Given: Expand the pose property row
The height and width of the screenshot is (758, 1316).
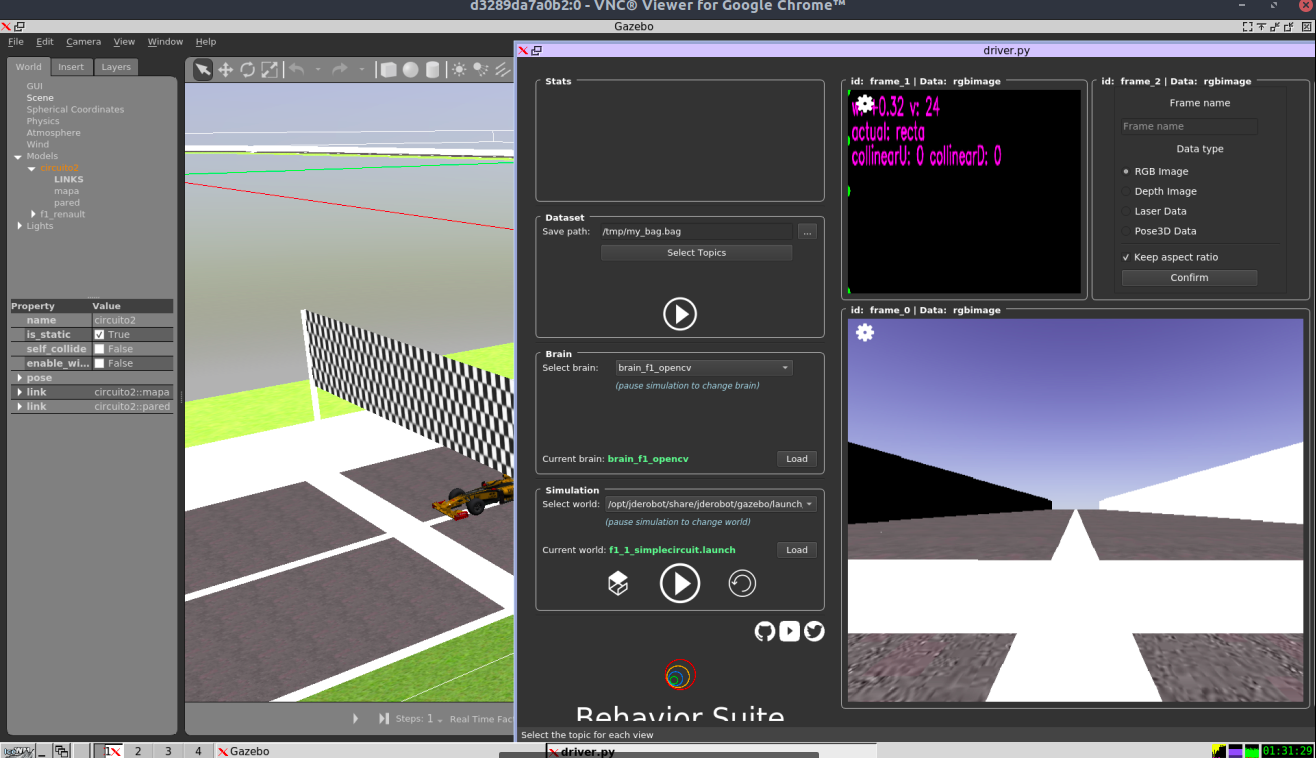Looking at the screenshot, I should pos(18,378).
